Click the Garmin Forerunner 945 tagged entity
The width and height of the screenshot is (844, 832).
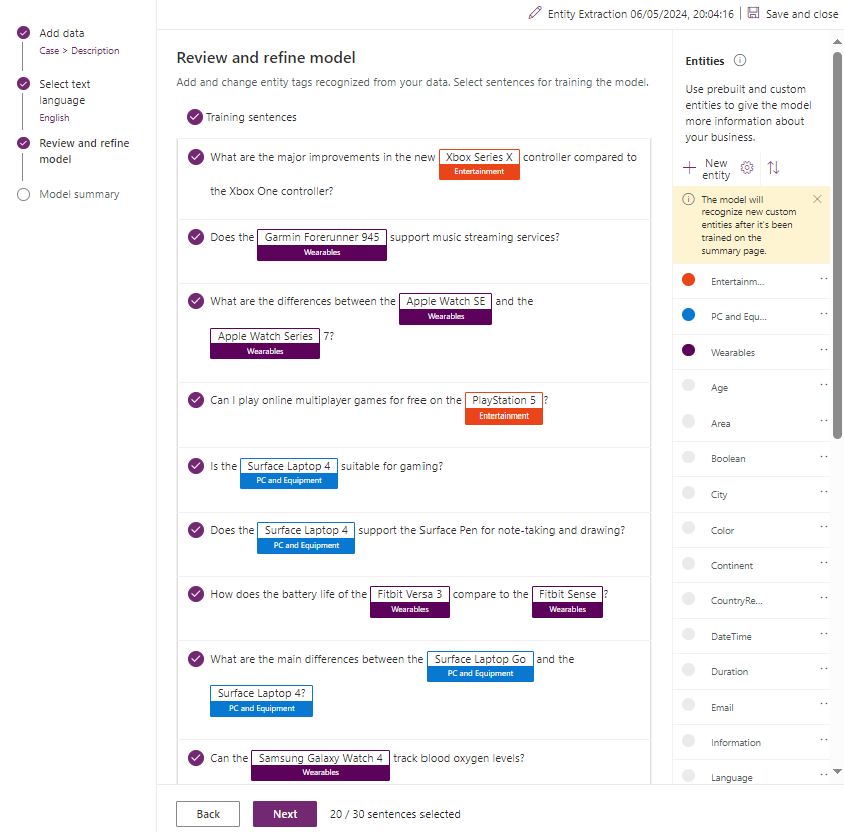coord(322,245)
